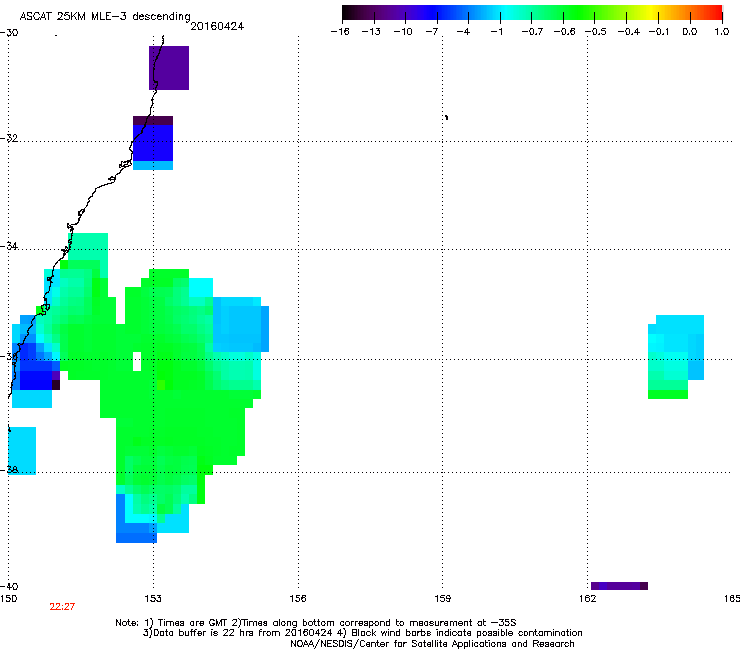Click the longitude label "153"
Image resolution: width=740 pixels, height=650 pixels.
click(x=153, y=599)
